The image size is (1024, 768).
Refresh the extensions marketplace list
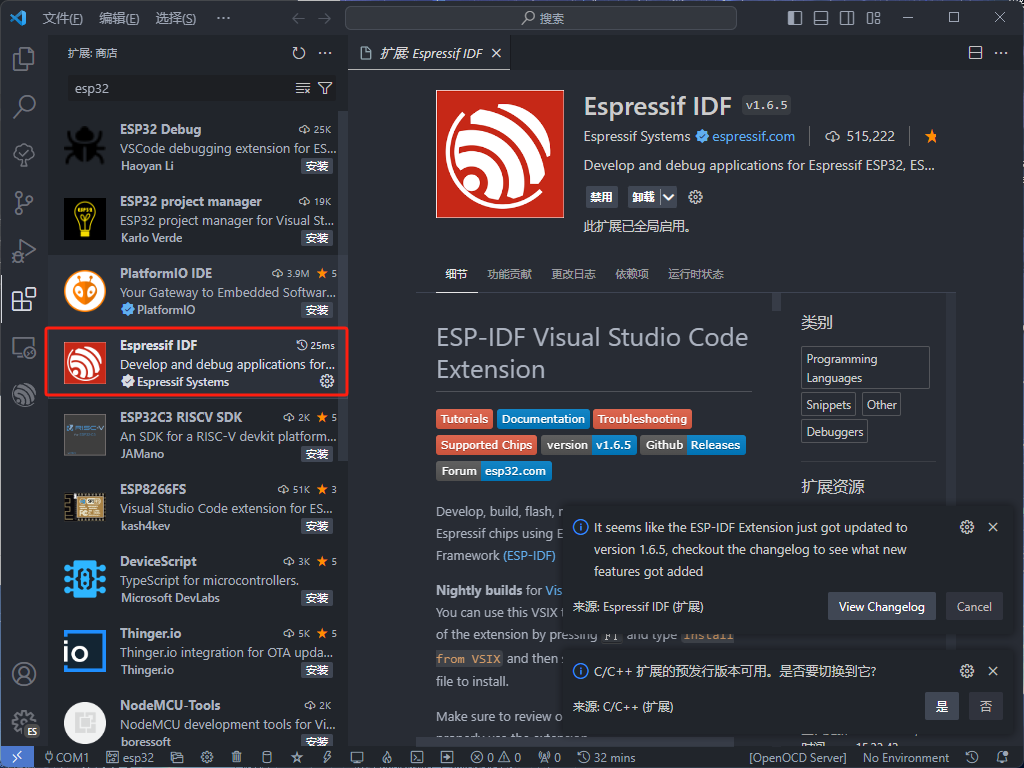click(298, 53)
